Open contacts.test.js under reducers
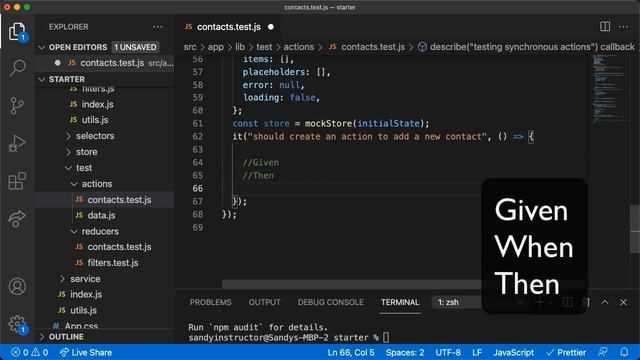Image resolution: width=640 pixels, height=360 pixels. point(119,247)
